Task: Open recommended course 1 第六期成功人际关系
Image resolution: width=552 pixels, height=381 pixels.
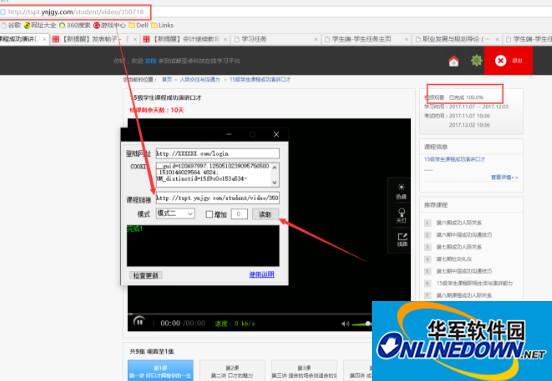Action: tap(459, 223)
